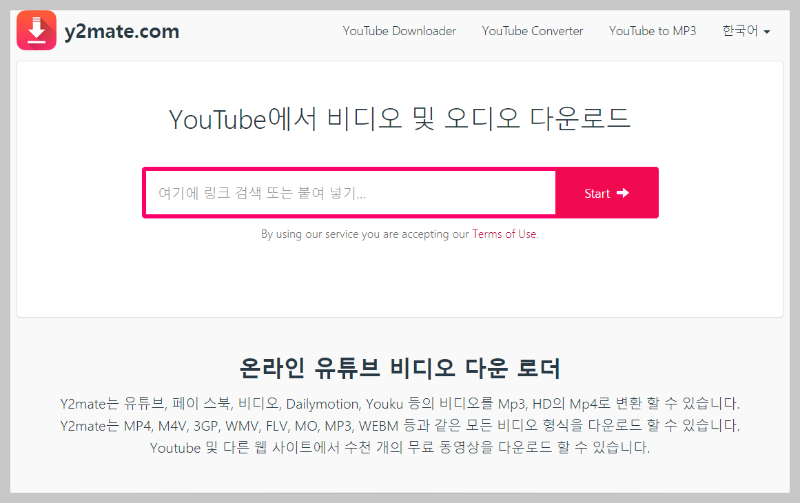Click the heading 온라인 유튜브 비디오 다운 로더
Image resolution: width=800 pixels, height=503 pixels.
point(400,367)
